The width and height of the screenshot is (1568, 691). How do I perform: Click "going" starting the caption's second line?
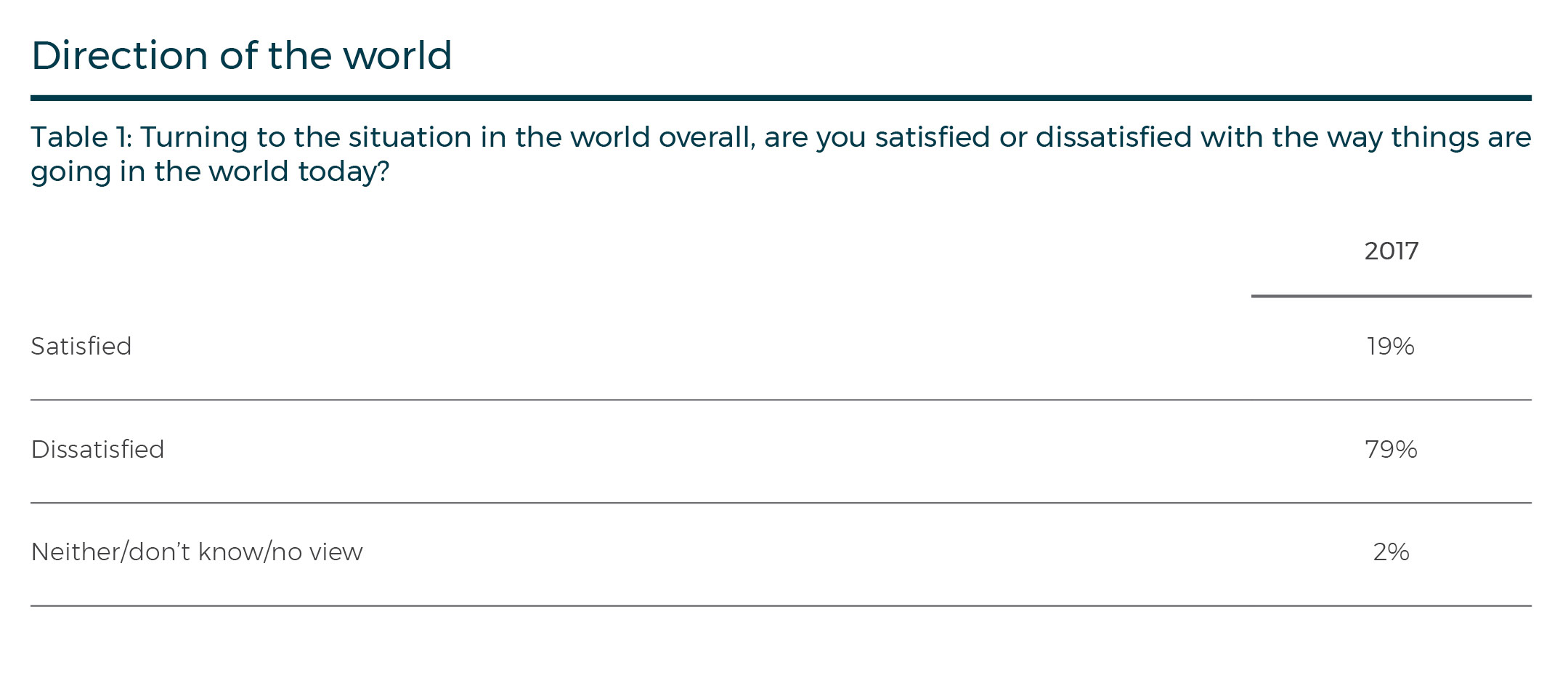70,172
